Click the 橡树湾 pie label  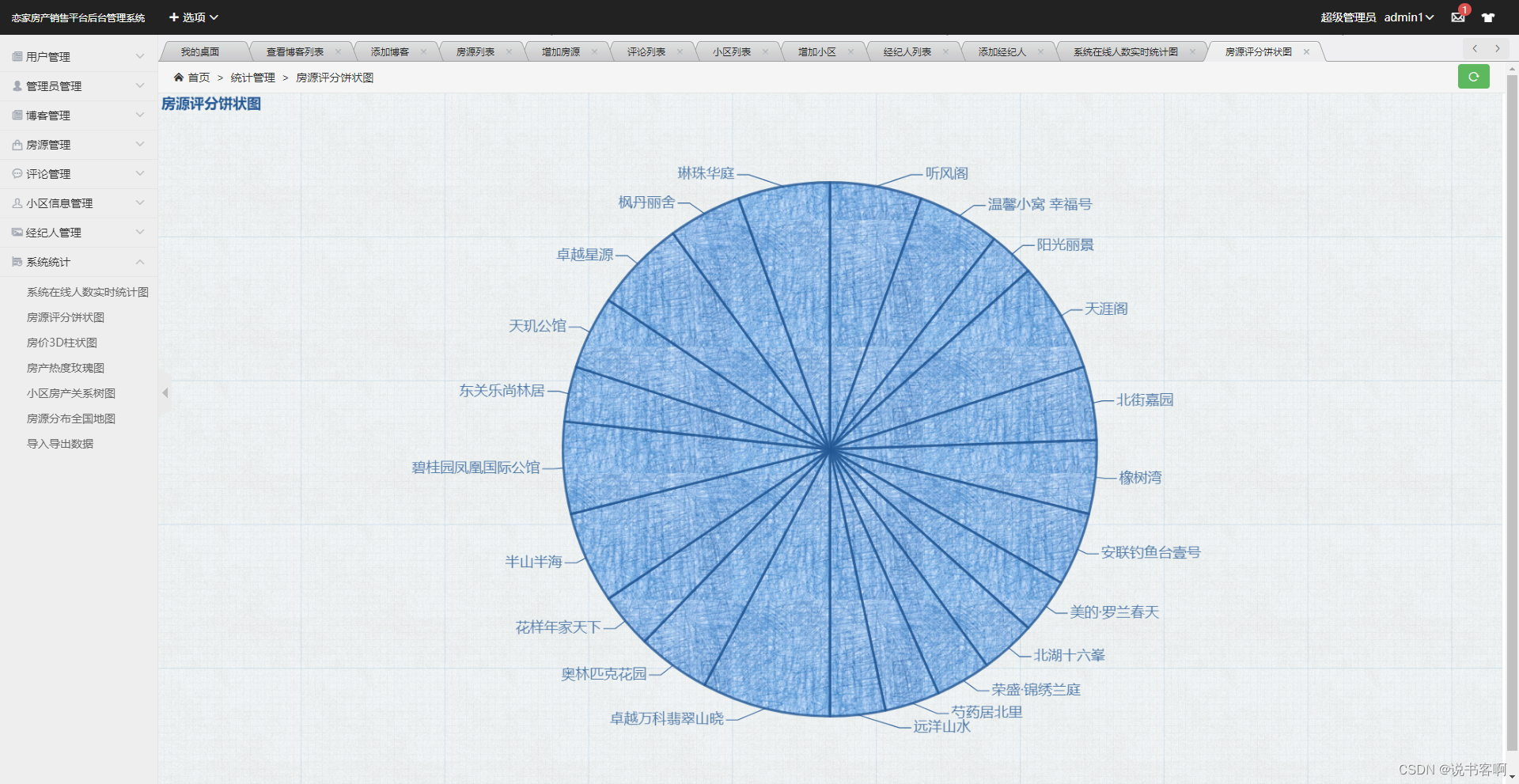[x=1140, y=478]
